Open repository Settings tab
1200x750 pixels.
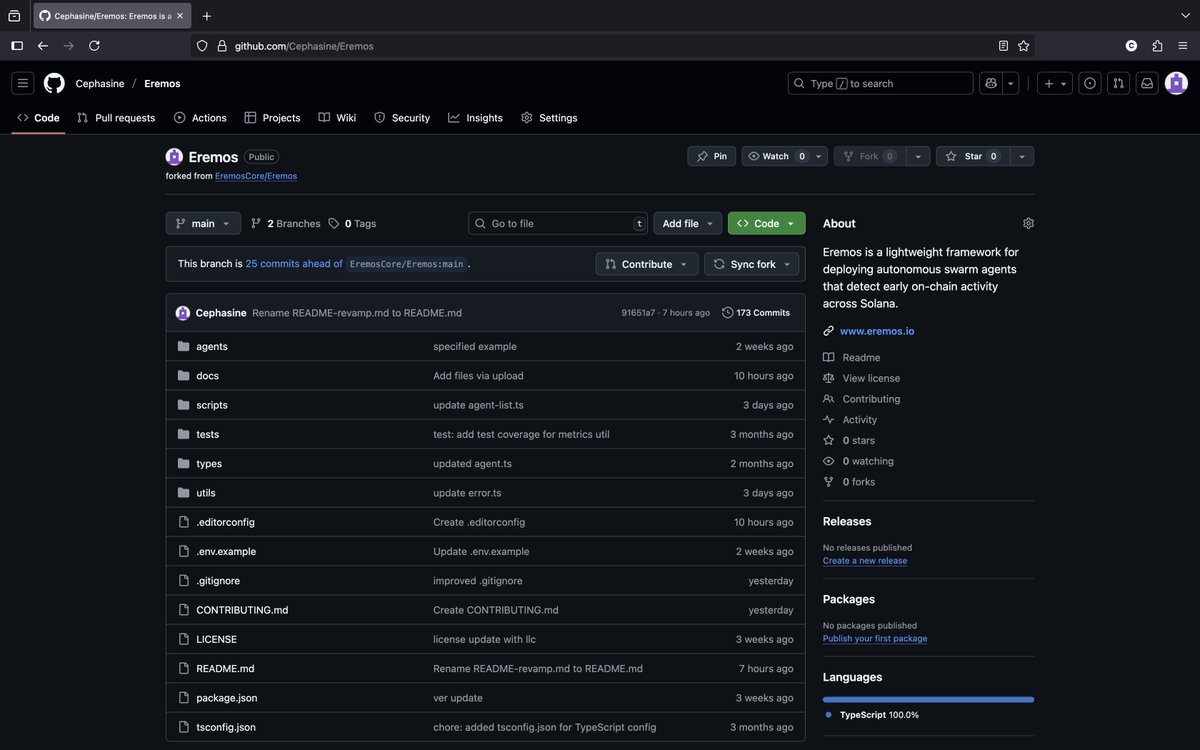click(549, 118)
